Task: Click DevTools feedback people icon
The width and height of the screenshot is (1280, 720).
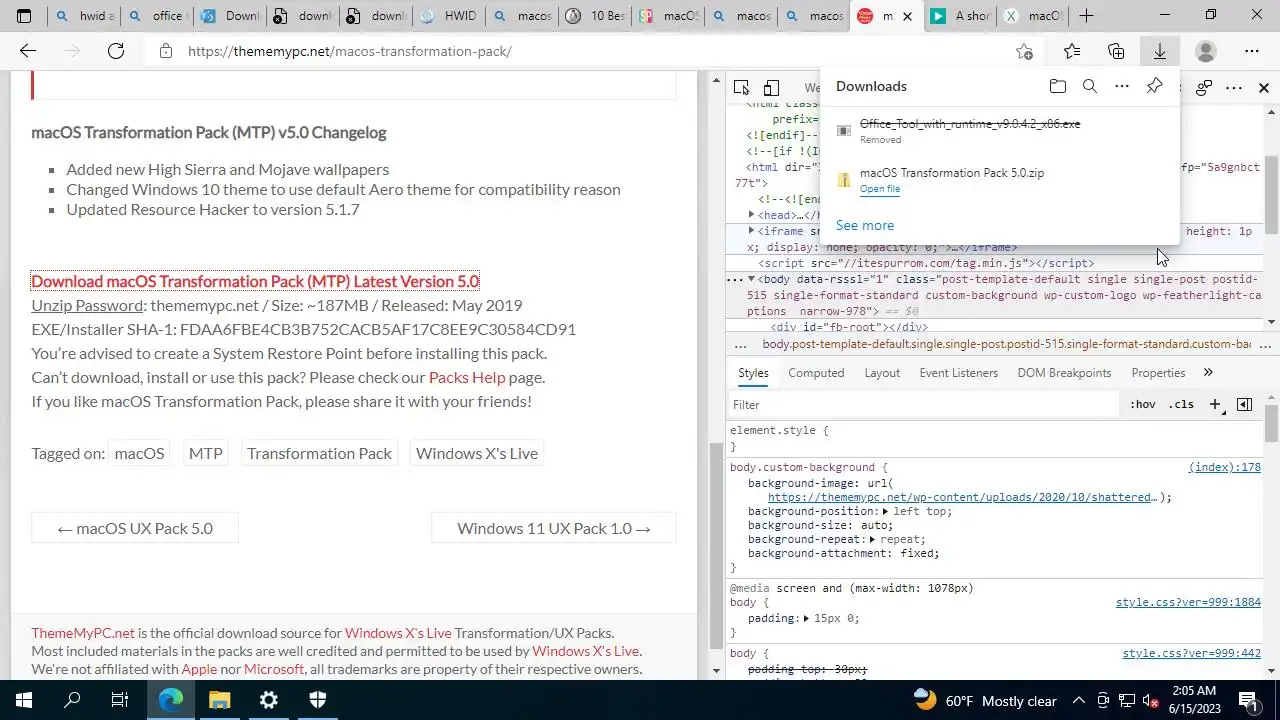Action: [x=1204, y=88]
